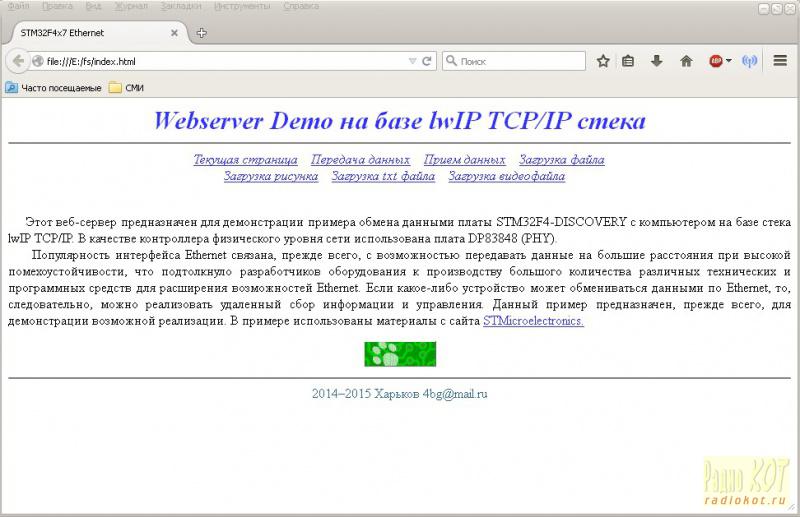This screenshot has width=800, height=517.
Task: Click the STMicroelectronics link
Action: (x=533, y=322)
